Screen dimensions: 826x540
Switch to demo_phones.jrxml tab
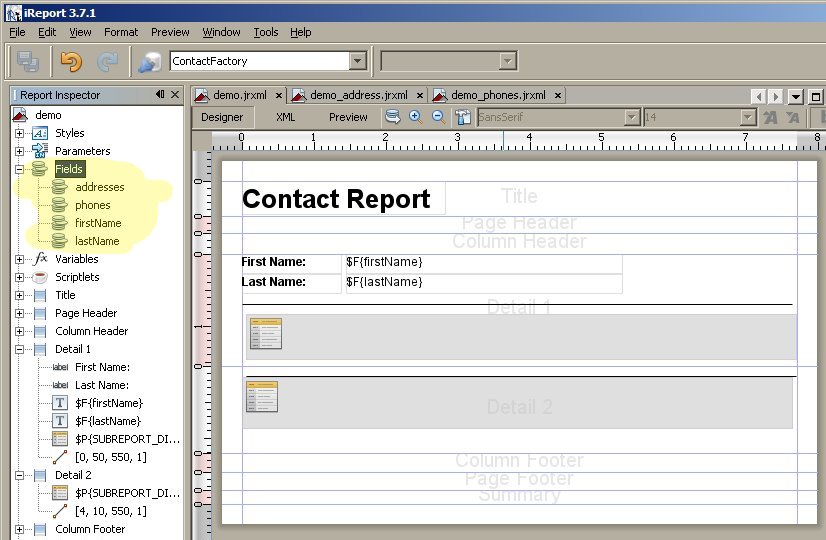point(498,95)
